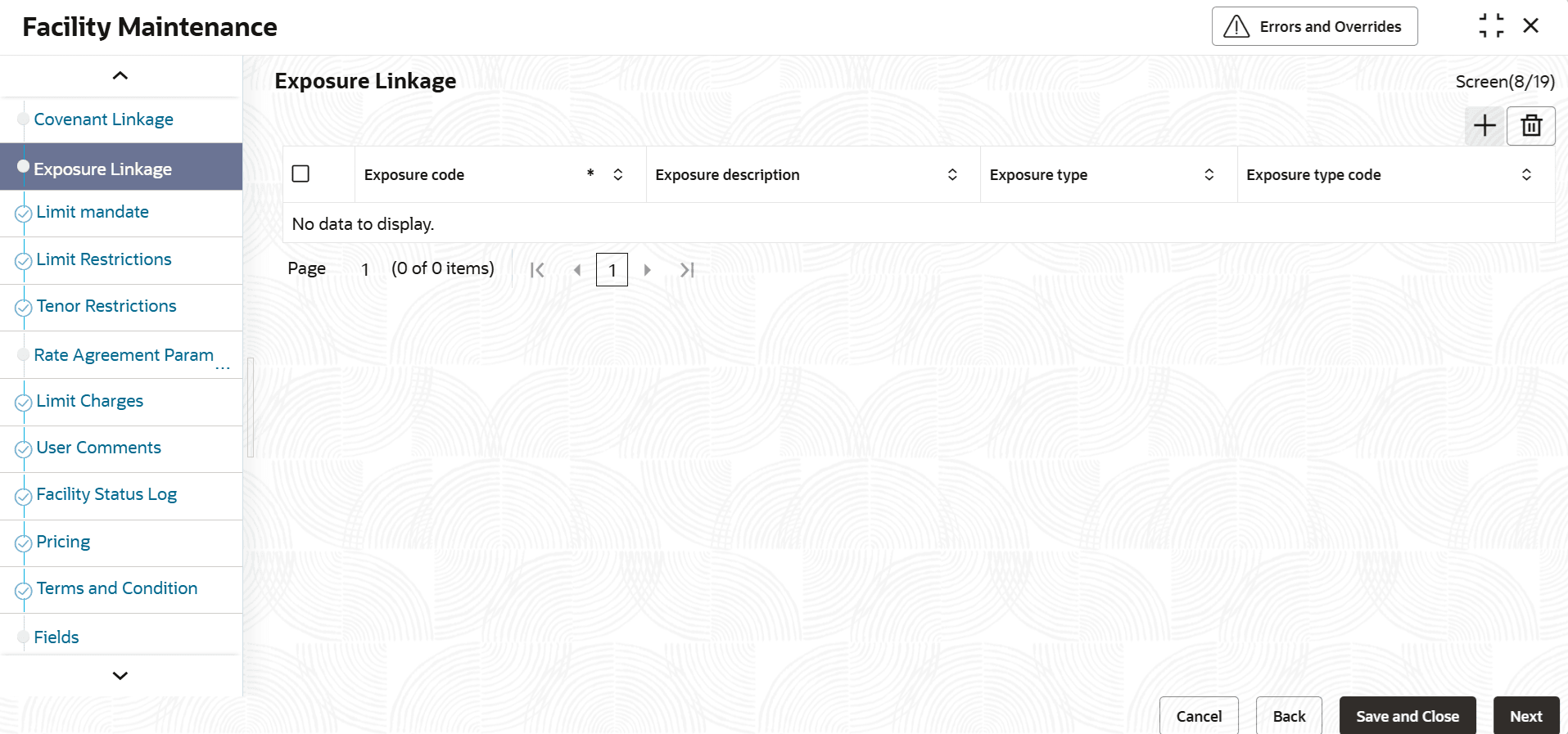
Task: Click the side panel resize handle
Action: coord(251,407)
